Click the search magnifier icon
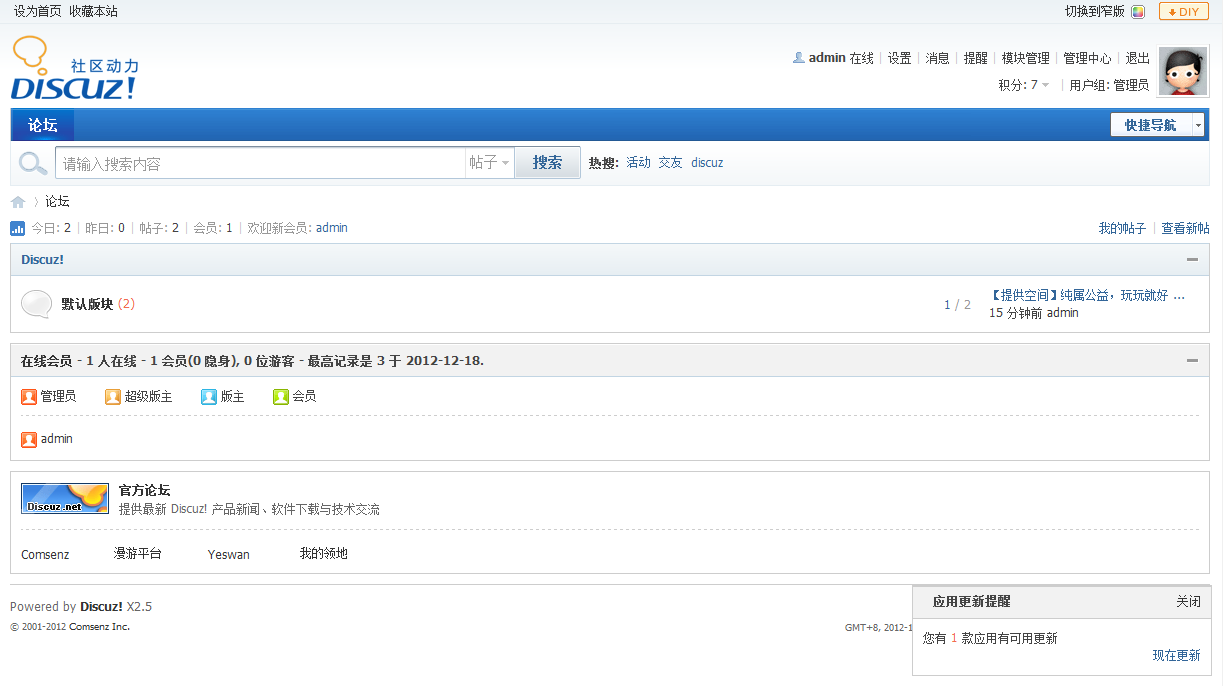The image size is (1224, 686). click(x=31, y=162)
